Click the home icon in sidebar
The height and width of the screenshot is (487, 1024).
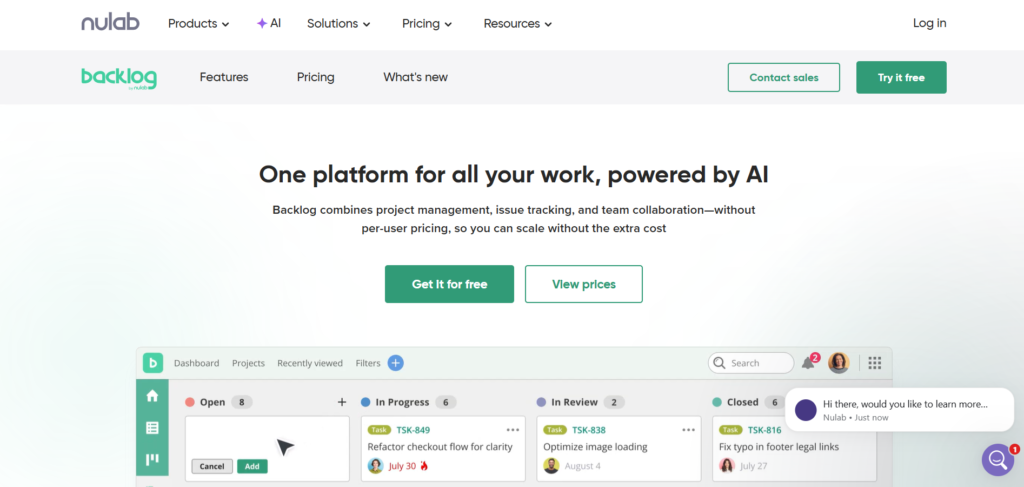click(x=152, y=396)
